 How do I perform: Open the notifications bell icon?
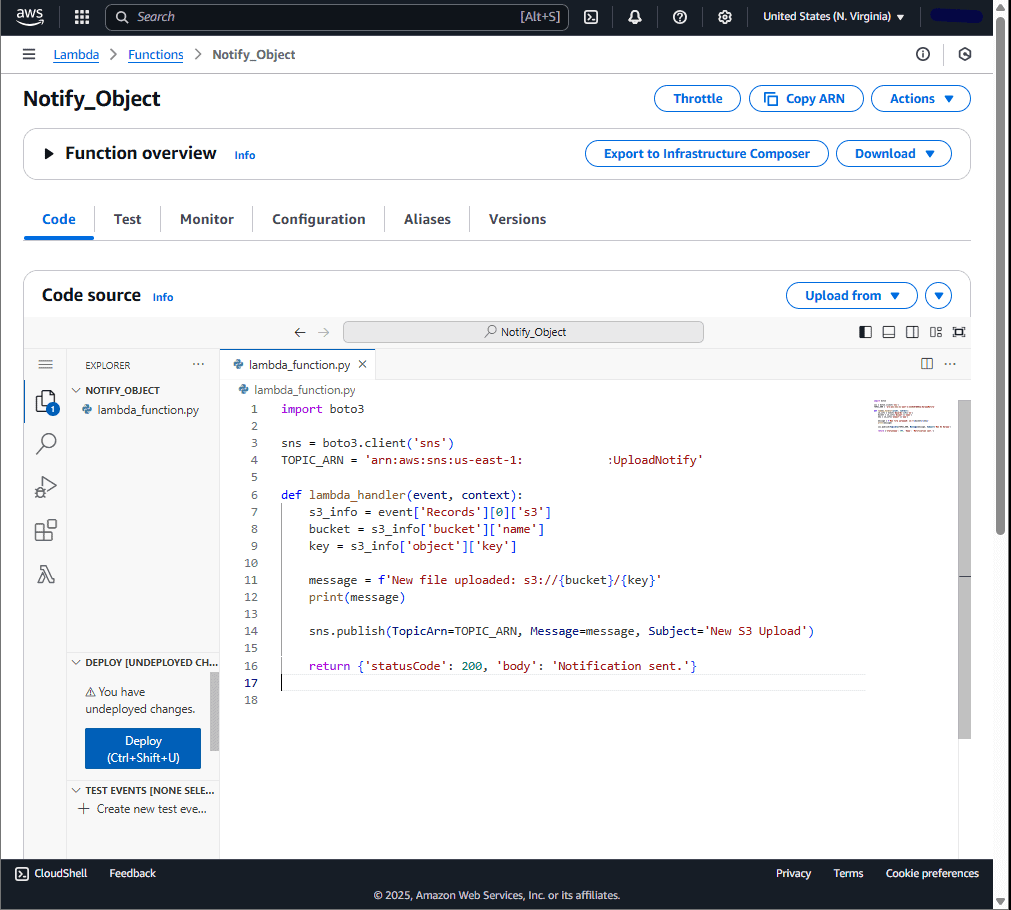click(635, 17)
